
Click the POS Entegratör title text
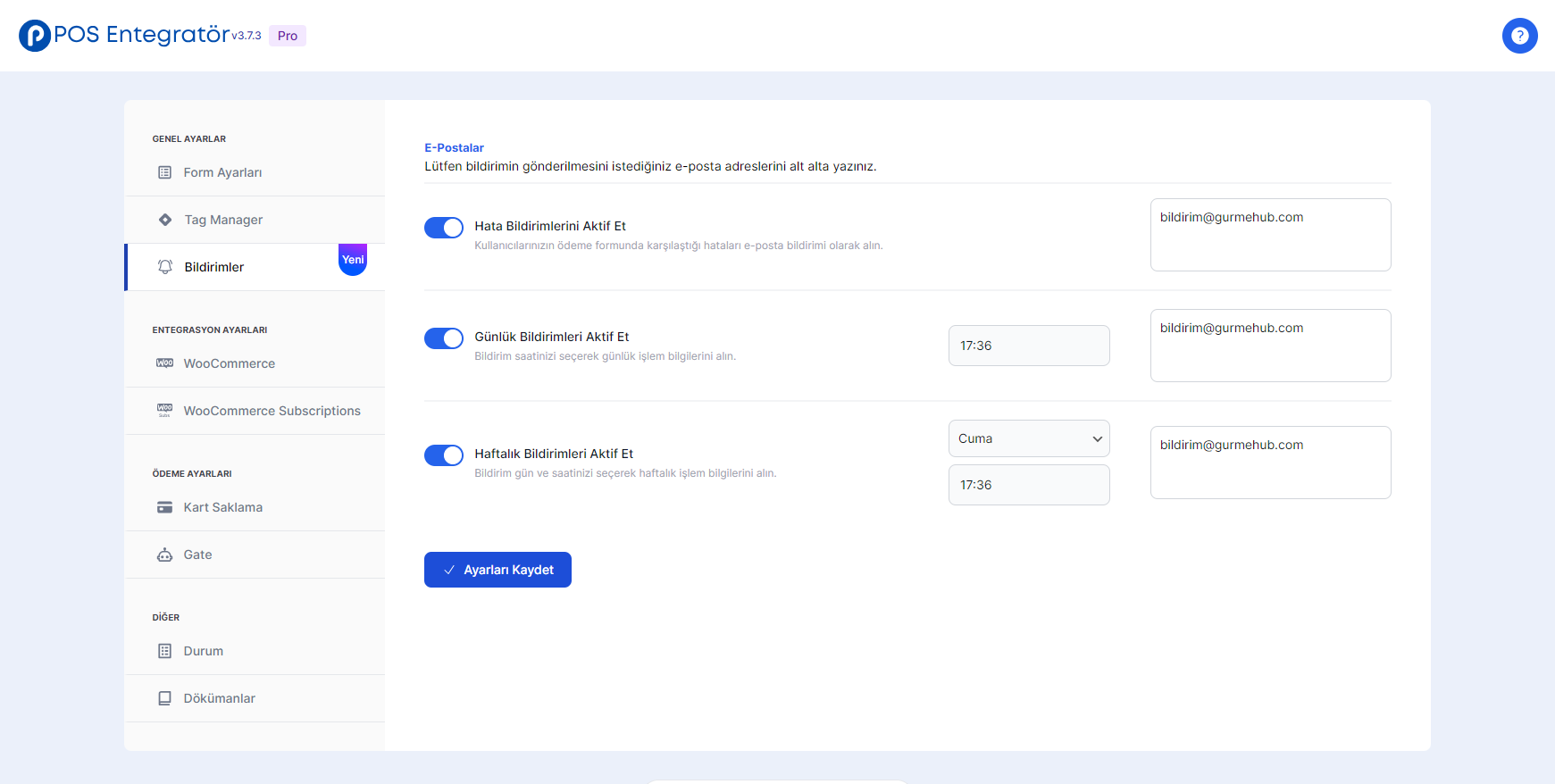142,34
